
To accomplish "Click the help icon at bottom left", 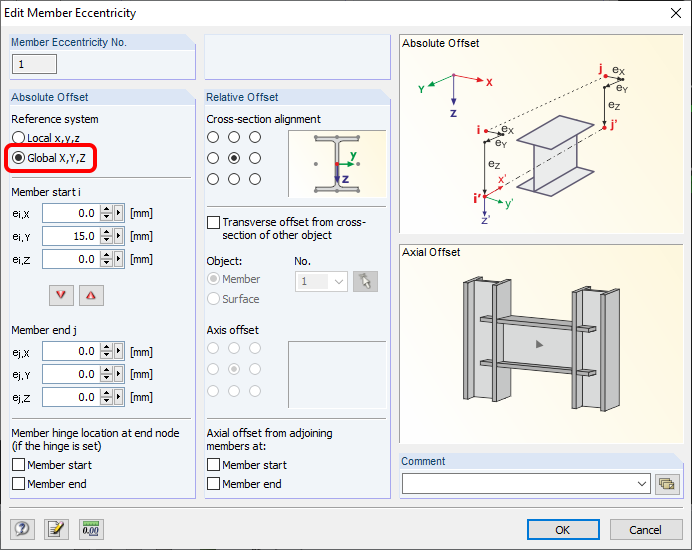I will (x=20, y=529).
